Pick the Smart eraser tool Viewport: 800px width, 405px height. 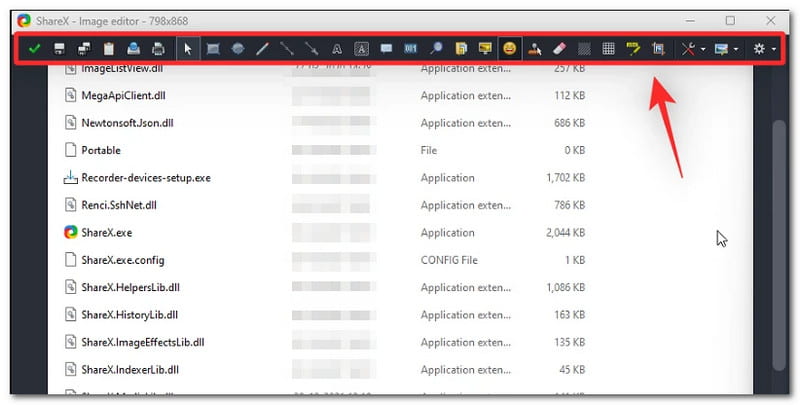click(x=560, y=49)
